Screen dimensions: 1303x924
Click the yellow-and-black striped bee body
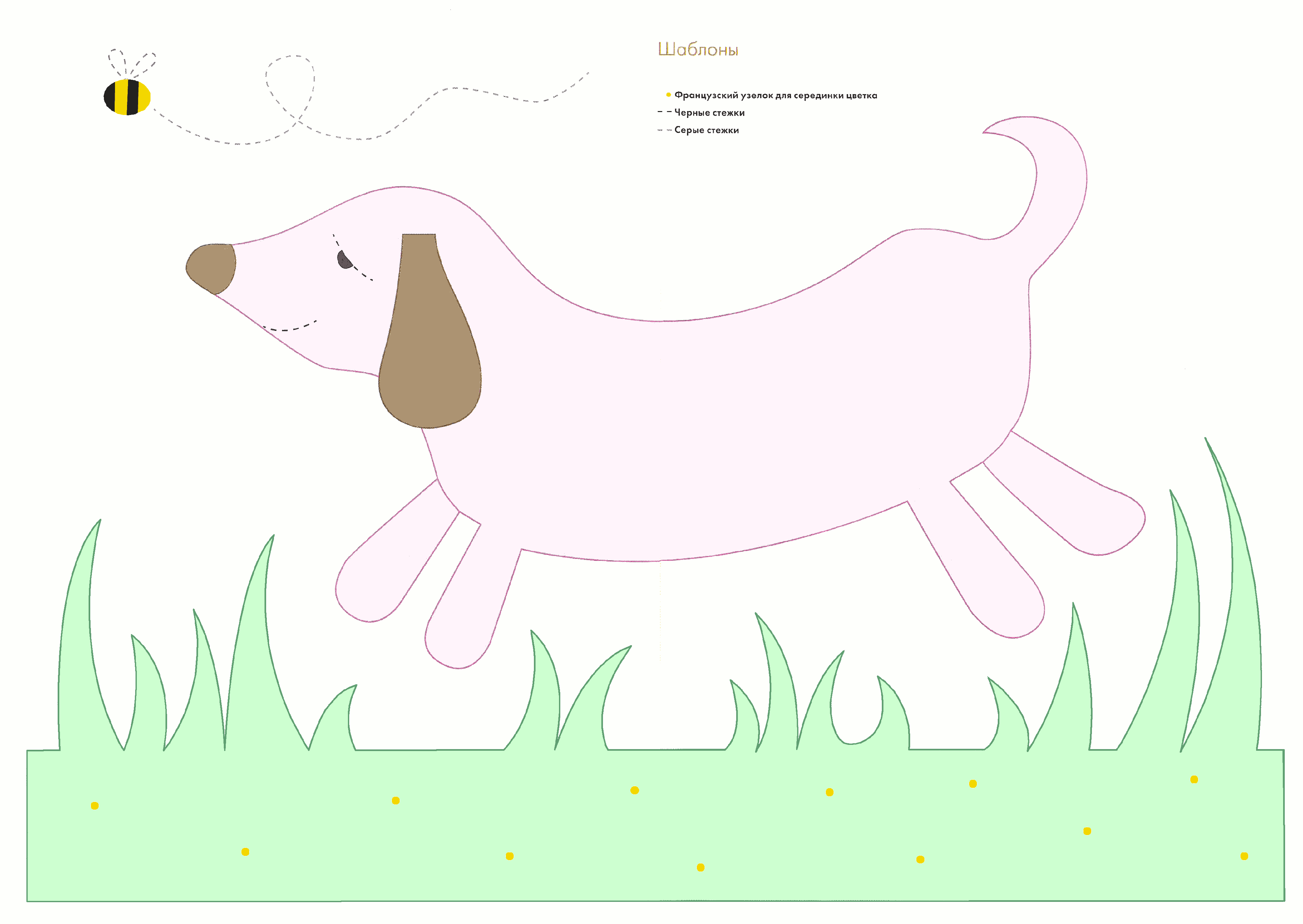point(127,97)
